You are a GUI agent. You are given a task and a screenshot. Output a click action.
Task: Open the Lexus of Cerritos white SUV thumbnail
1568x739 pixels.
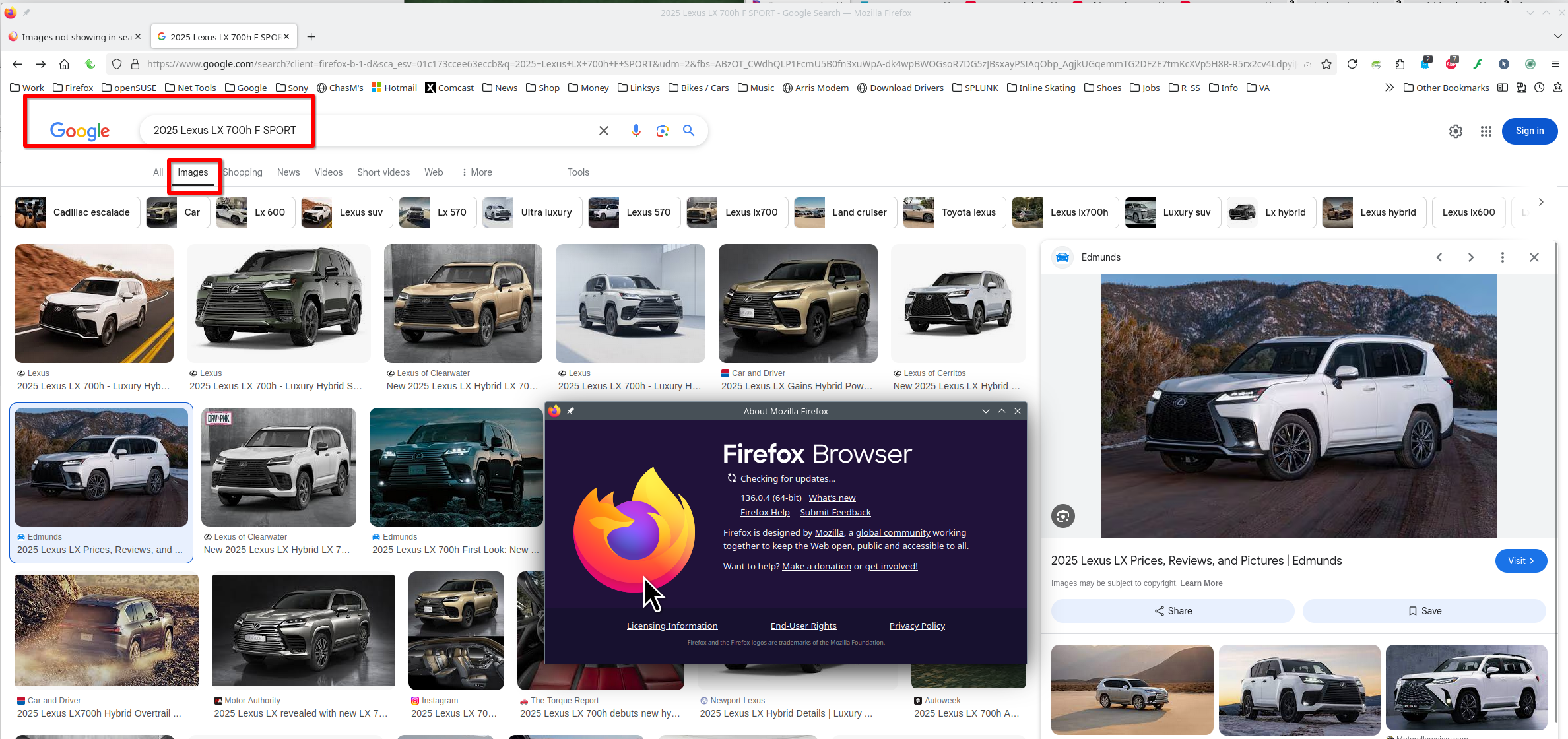[958, 304]
